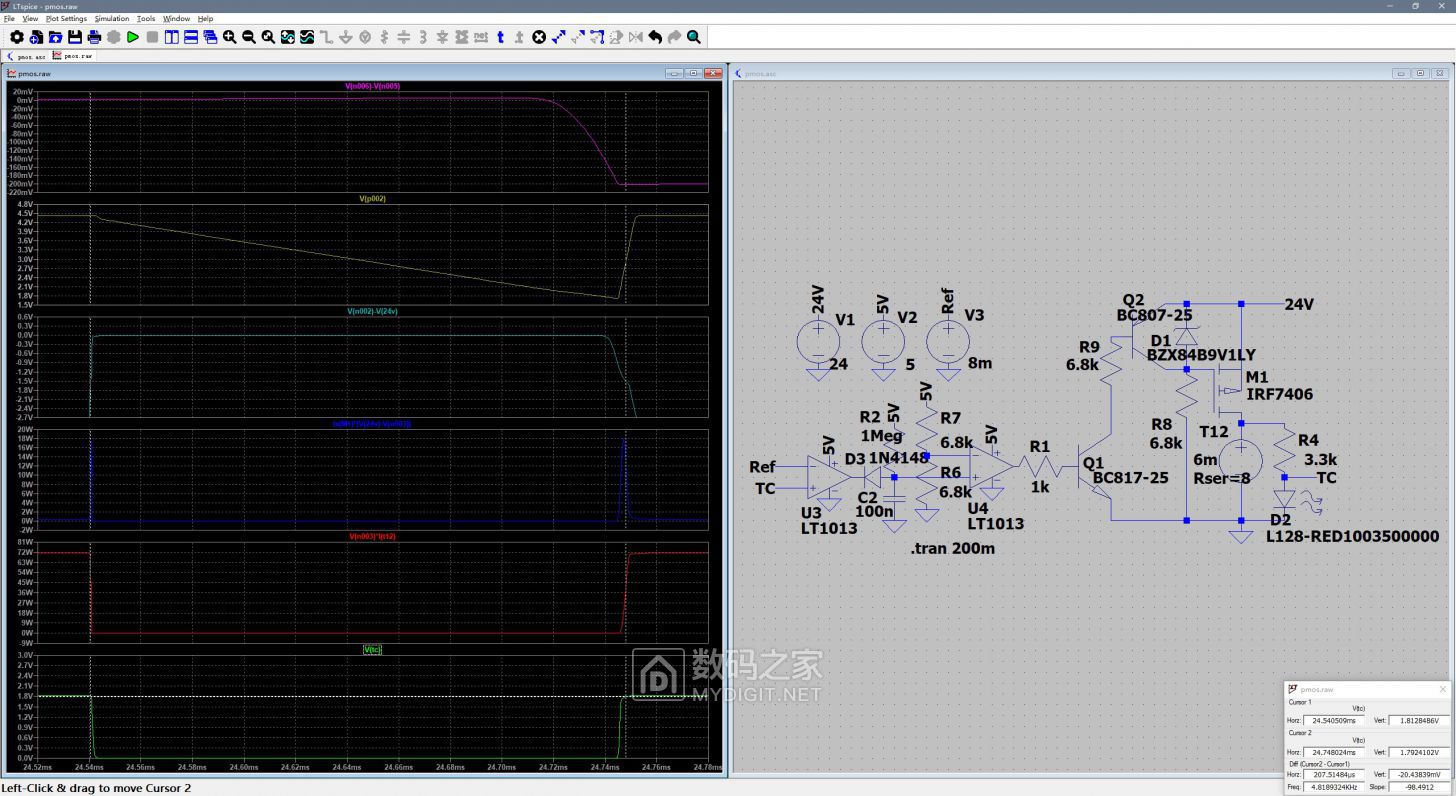This screenshot has width=1456, height=796.
Task: Click the open file folder icon
Action: point(55,37)
